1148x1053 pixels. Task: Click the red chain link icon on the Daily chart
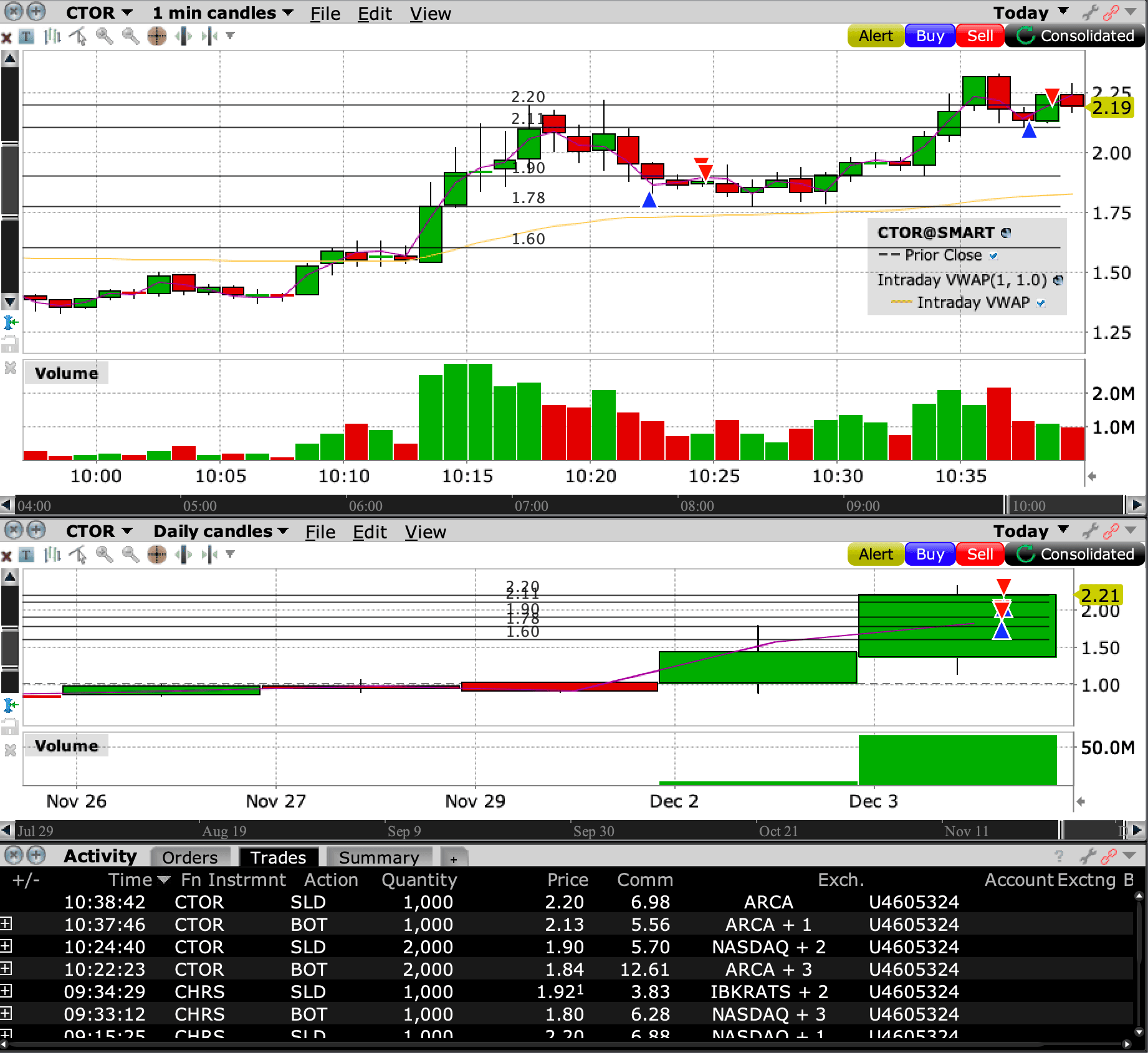(x=1111, y=531)
